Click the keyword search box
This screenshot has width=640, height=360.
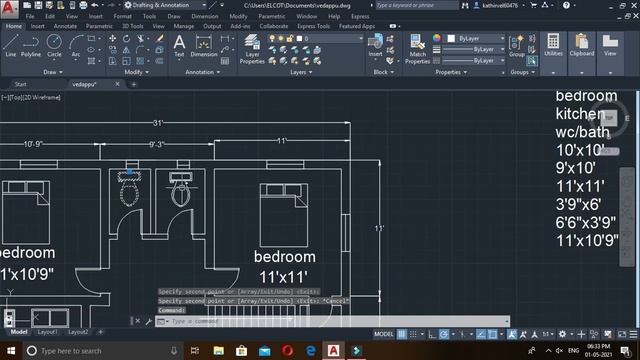(416, 5)
